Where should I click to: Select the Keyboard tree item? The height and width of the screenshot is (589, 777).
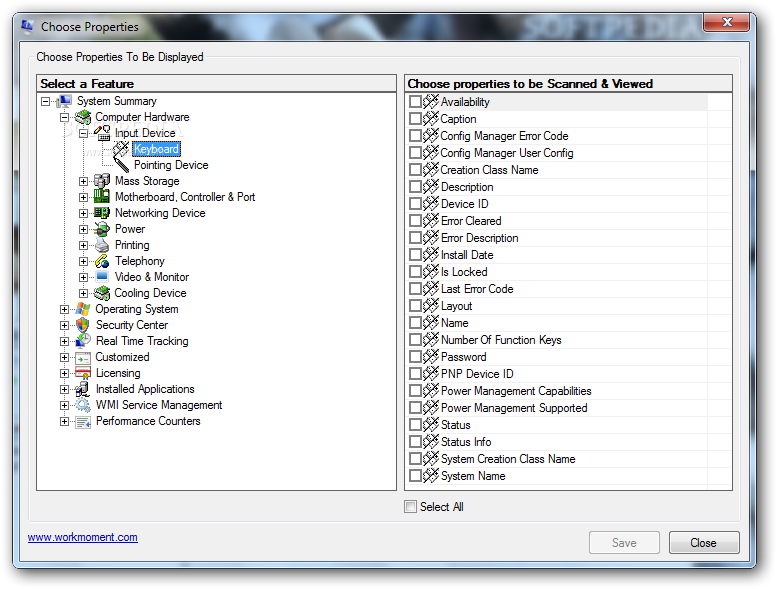pyautogui.click(x=156, y=149)
